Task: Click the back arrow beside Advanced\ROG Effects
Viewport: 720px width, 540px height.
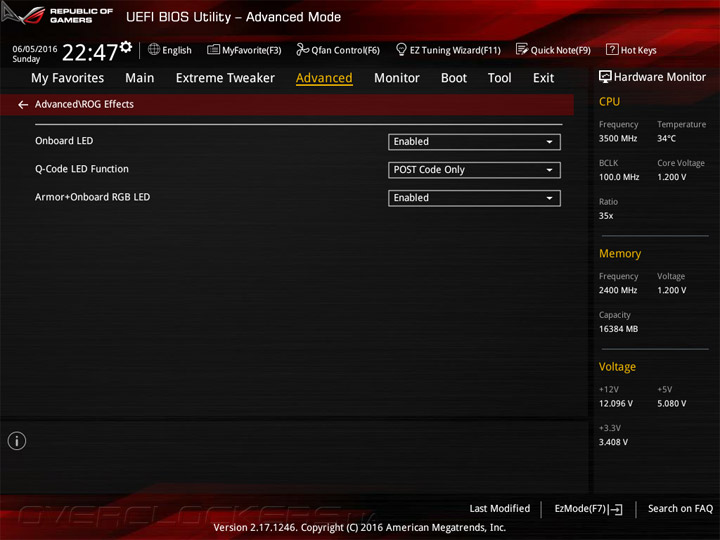Action: 23,105
